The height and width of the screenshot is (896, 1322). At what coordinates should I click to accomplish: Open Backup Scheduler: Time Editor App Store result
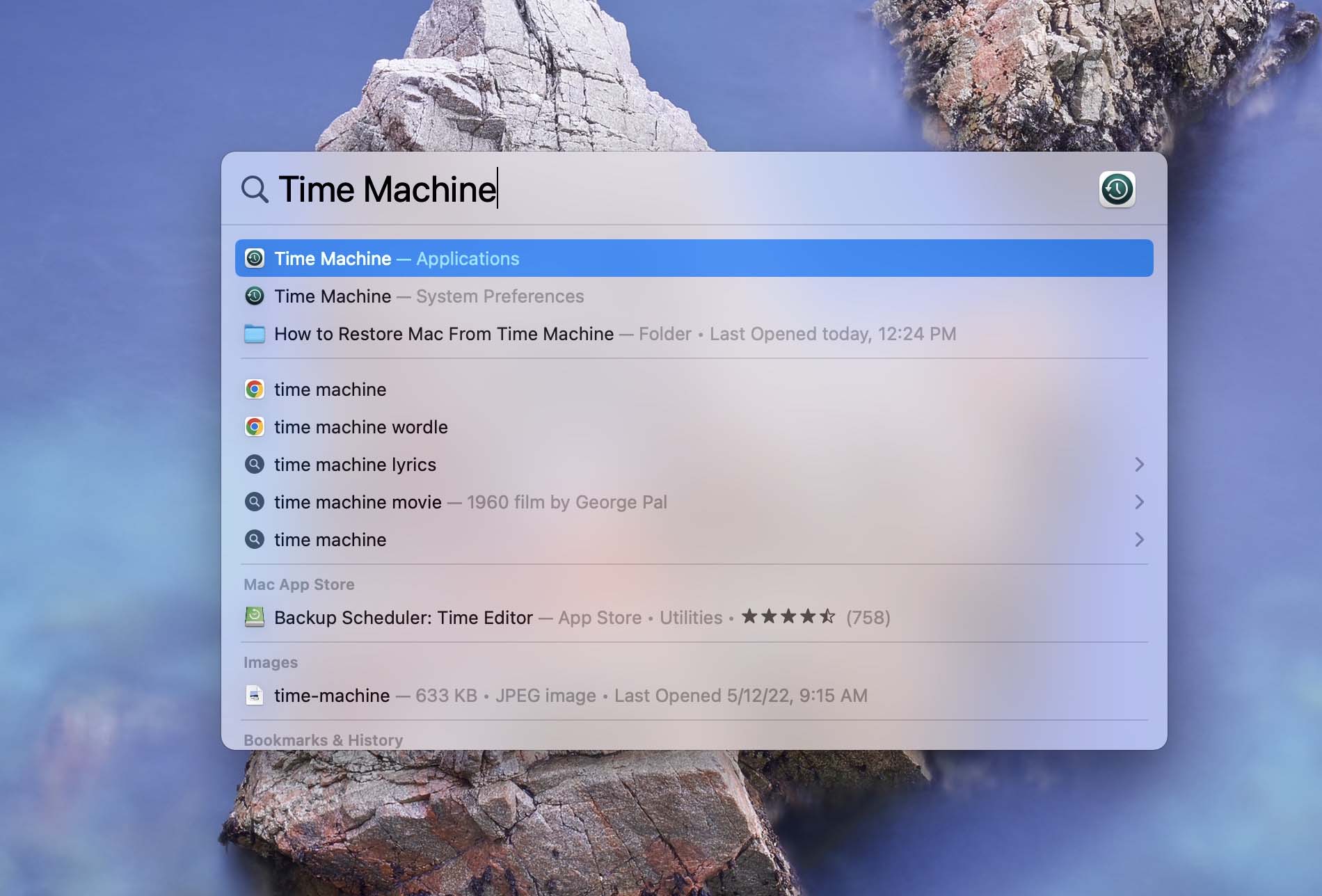404,618
